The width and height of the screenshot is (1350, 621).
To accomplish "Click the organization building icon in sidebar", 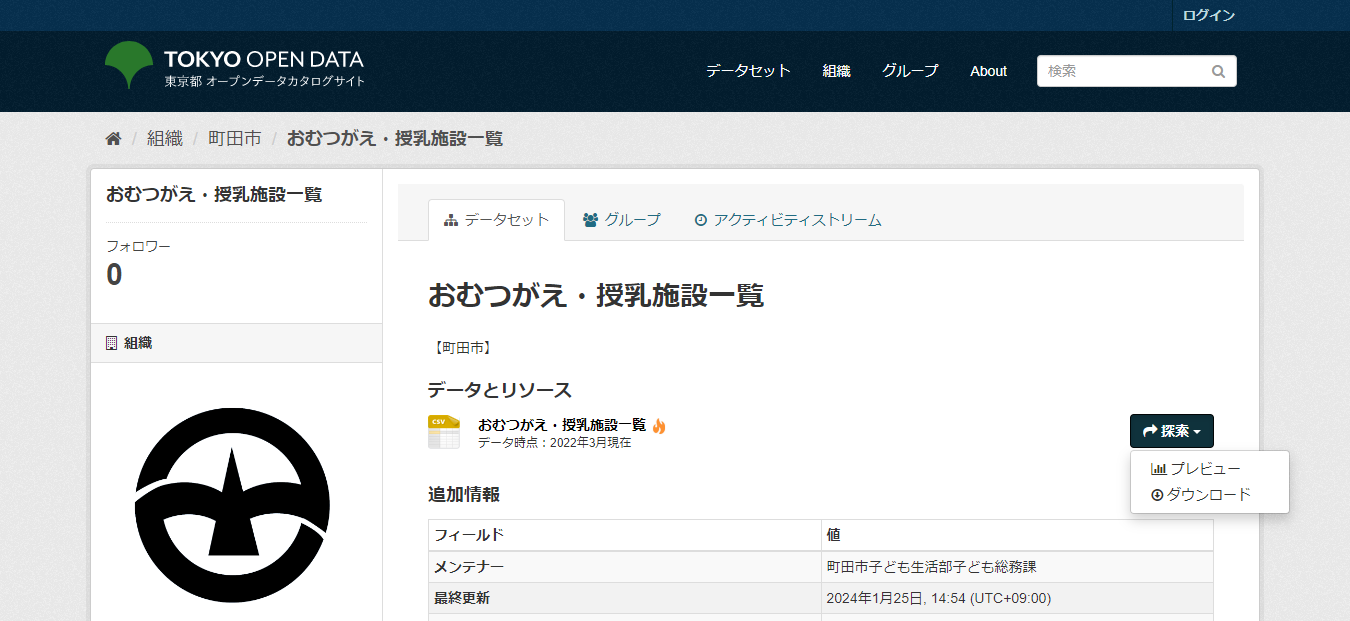I will (x=112, y=343).
